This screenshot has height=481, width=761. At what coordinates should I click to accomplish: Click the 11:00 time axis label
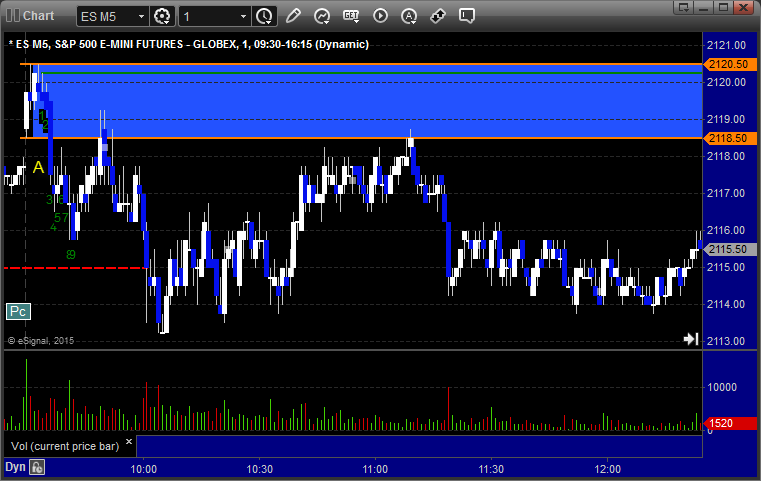pyautogui.click(x=375, y=469)
